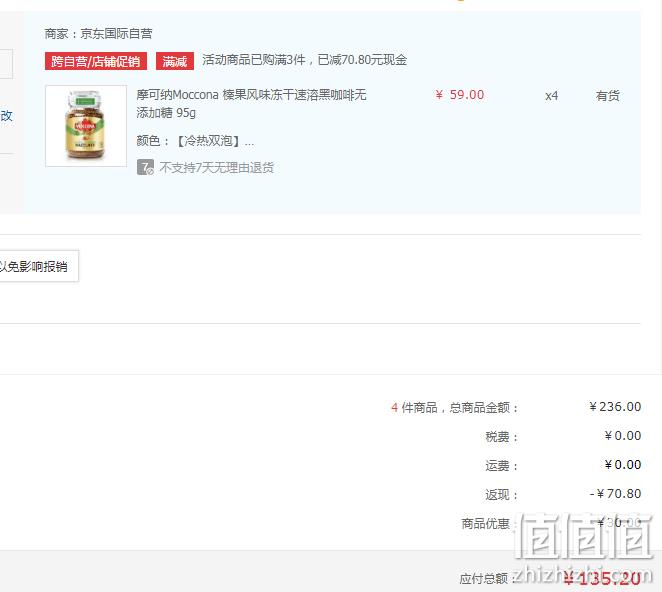Click the 7-day no-return policy icon
The width and height of the screenshot is (662, 592).
(145, 167)
